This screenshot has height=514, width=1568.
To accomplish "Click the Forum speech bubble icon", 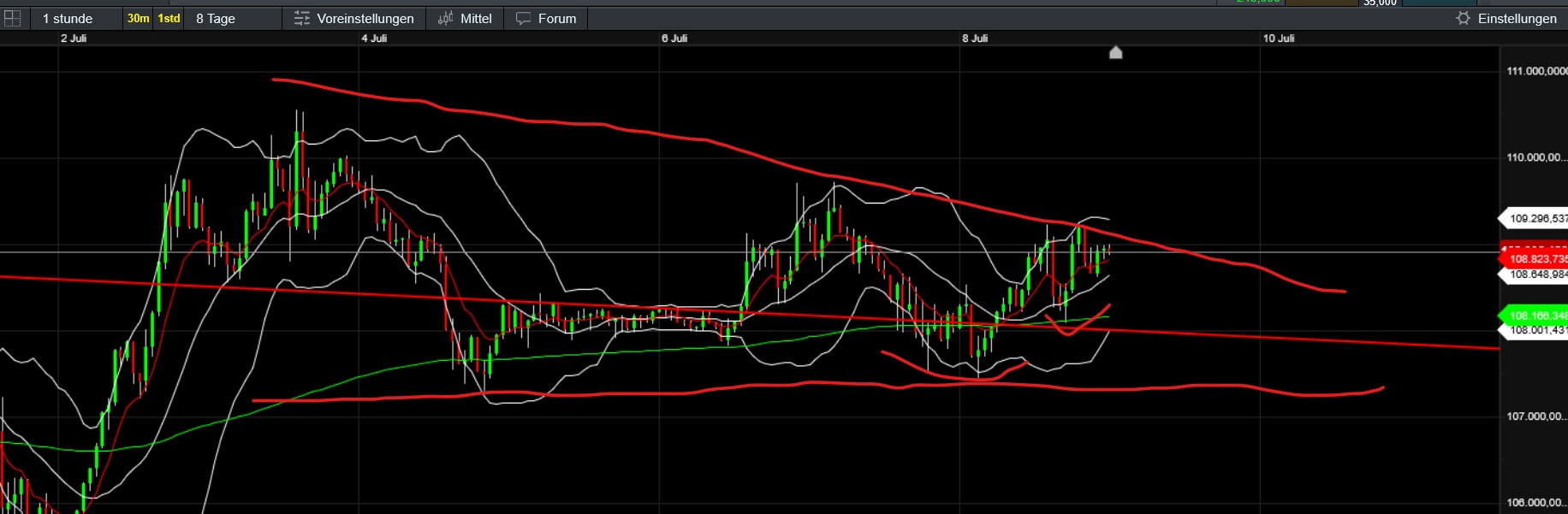I will tap(524, 18).
